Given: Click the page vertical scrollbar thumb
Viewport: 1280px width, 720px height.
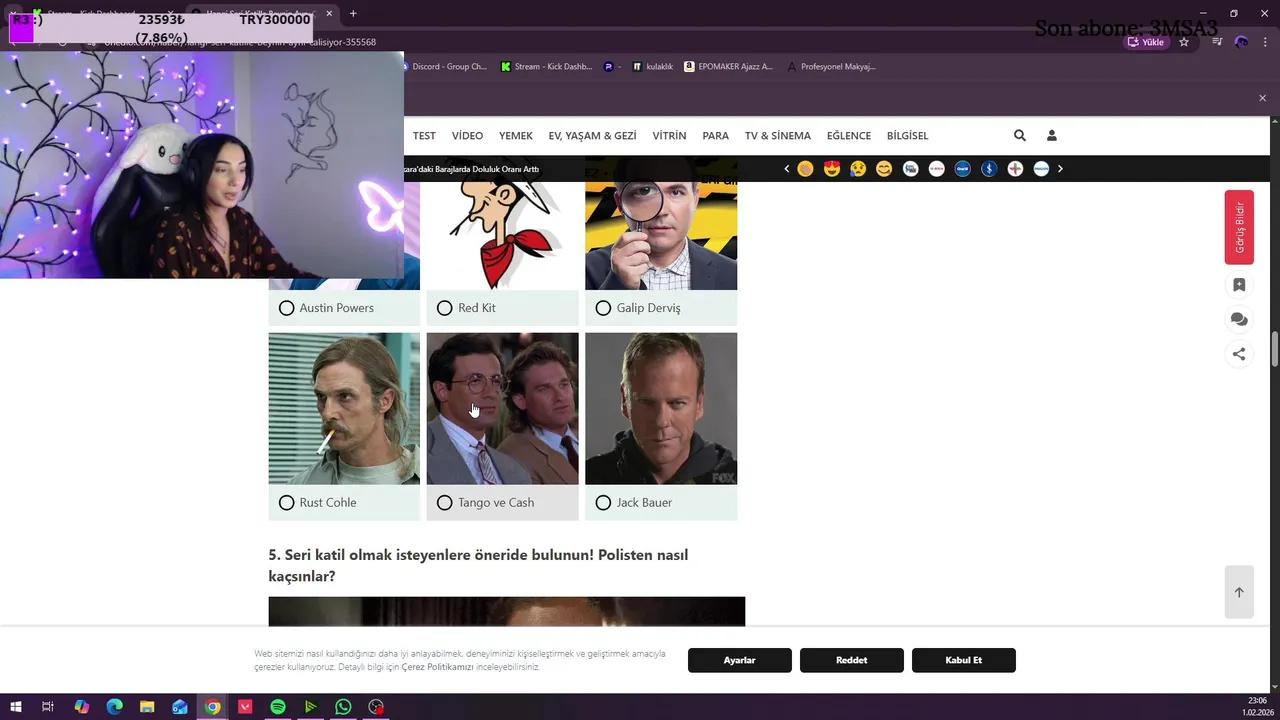Looking at the screenshot, I should pos(1275,351).
